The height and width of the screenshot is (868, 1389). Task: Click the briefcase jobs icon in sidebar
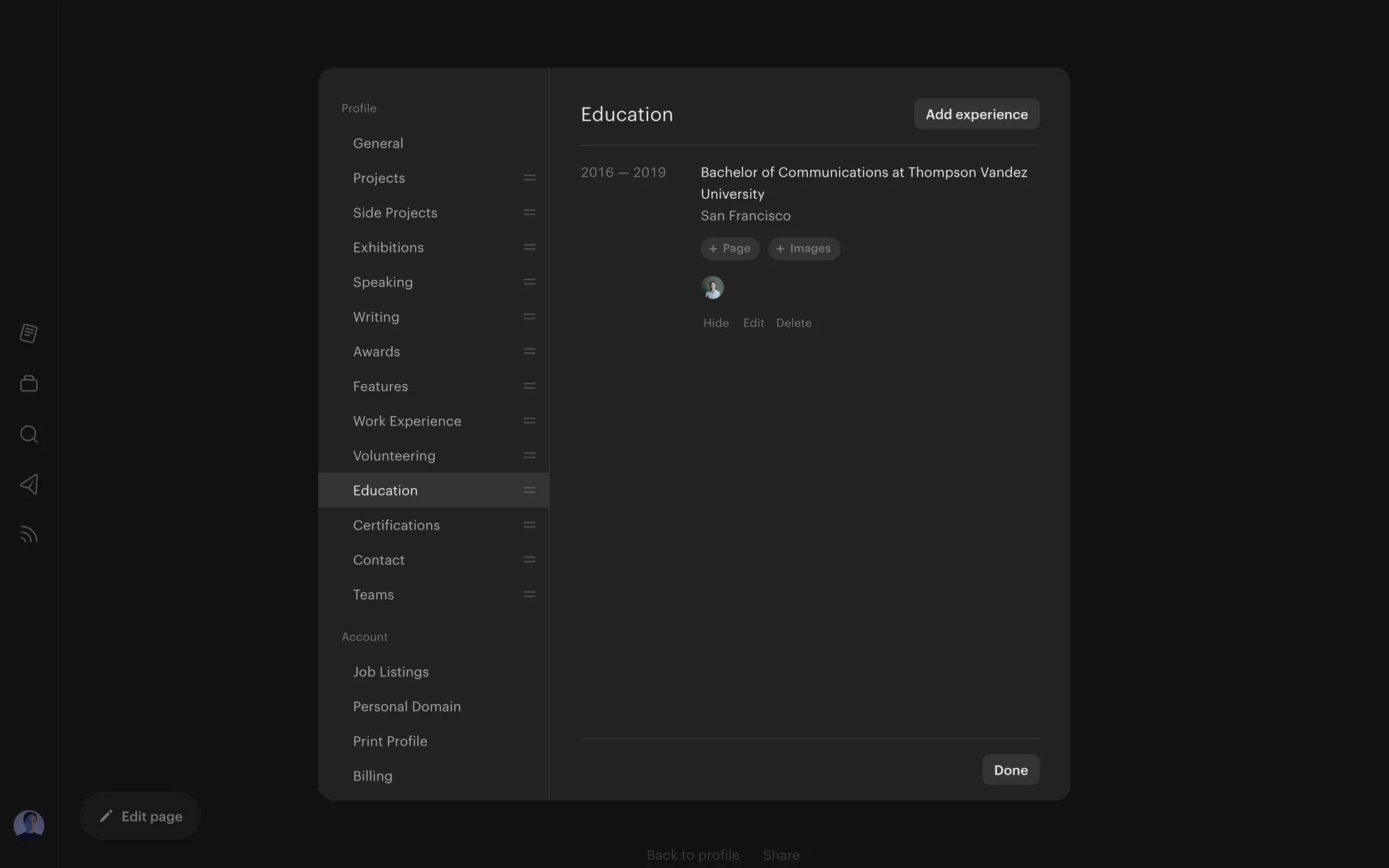29,383
